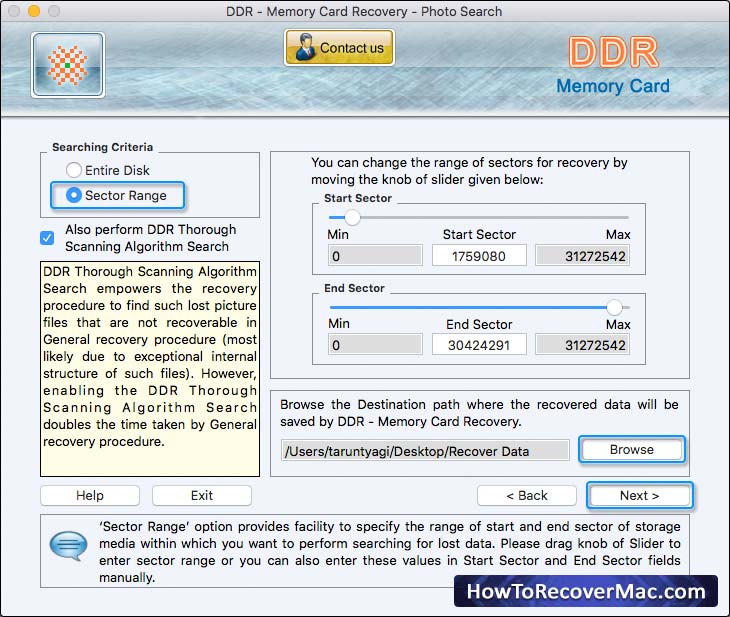The image size is (730, 617).
Task: Click the destination path field
Action: point(425,451)
